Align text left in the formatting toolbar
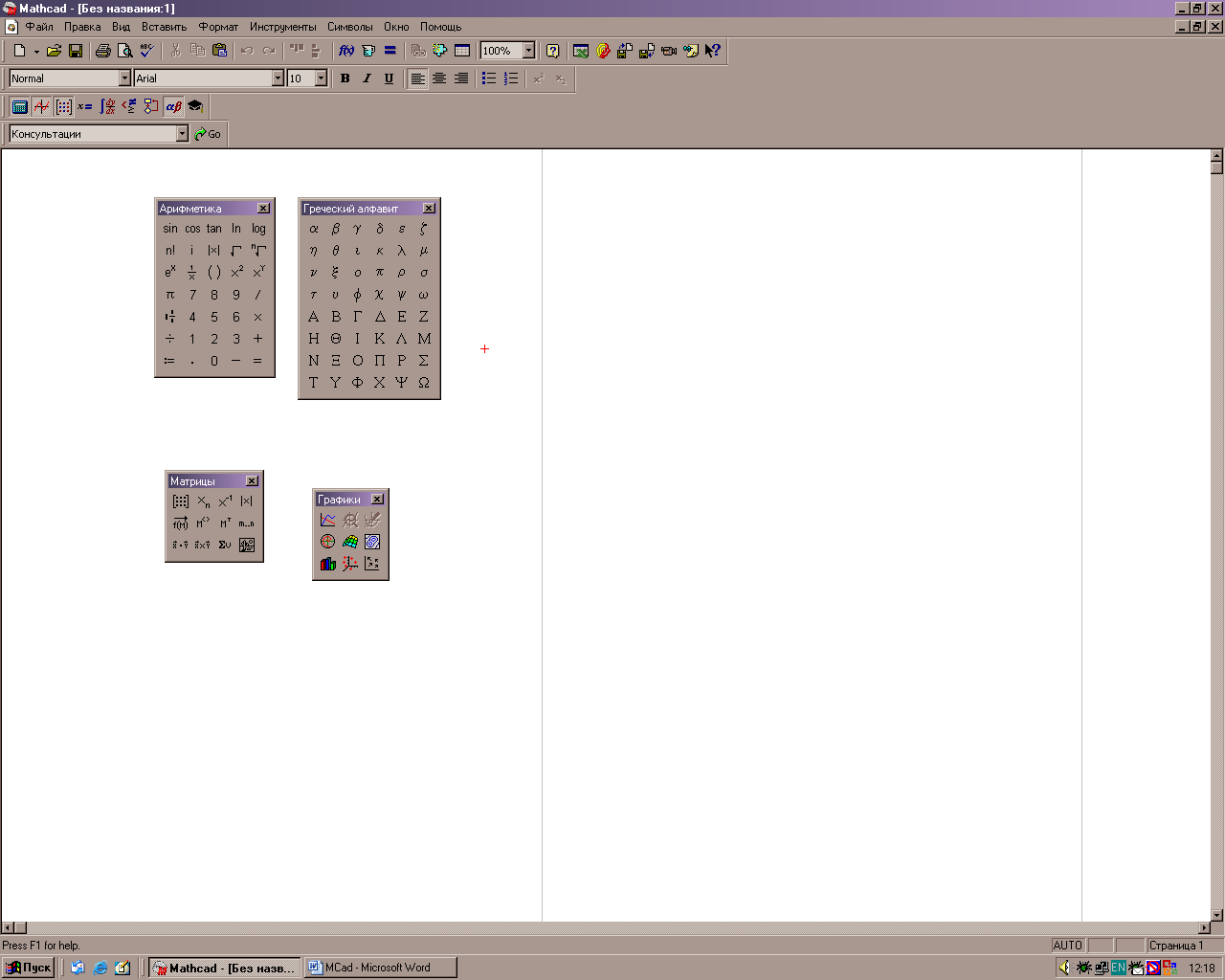 [x=417, y=78]
